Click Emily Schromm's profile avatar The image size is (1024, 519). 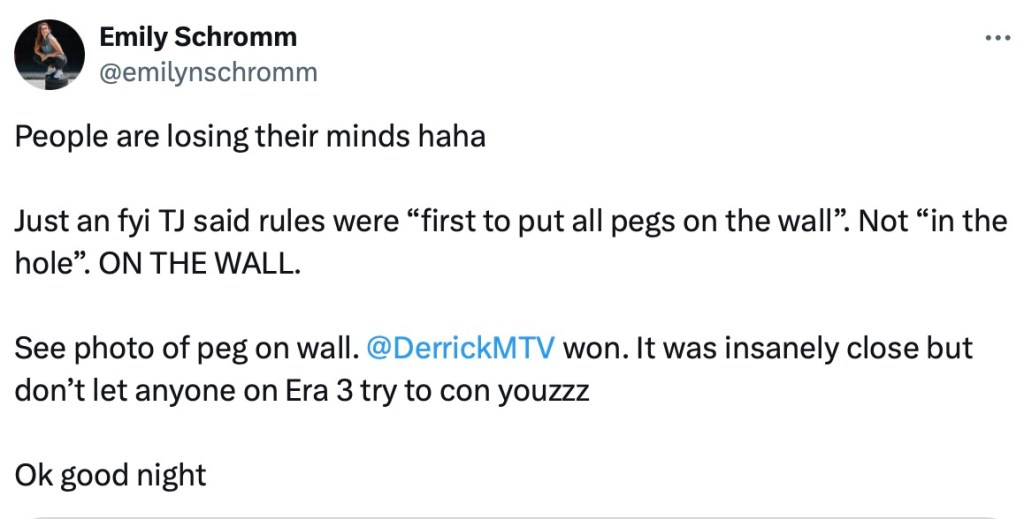pos(49,54)
